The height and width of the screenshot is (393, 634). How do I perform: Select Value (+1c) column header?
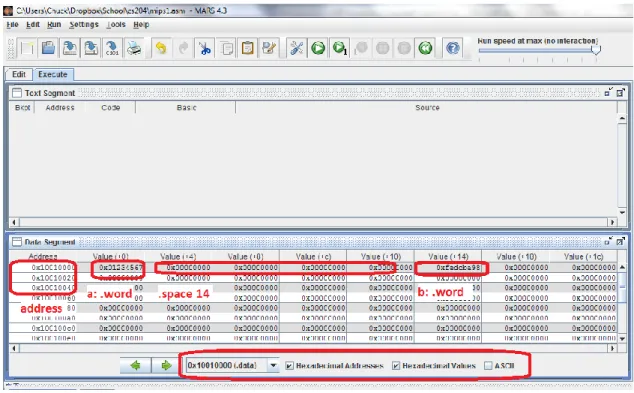tap(583, 257)
